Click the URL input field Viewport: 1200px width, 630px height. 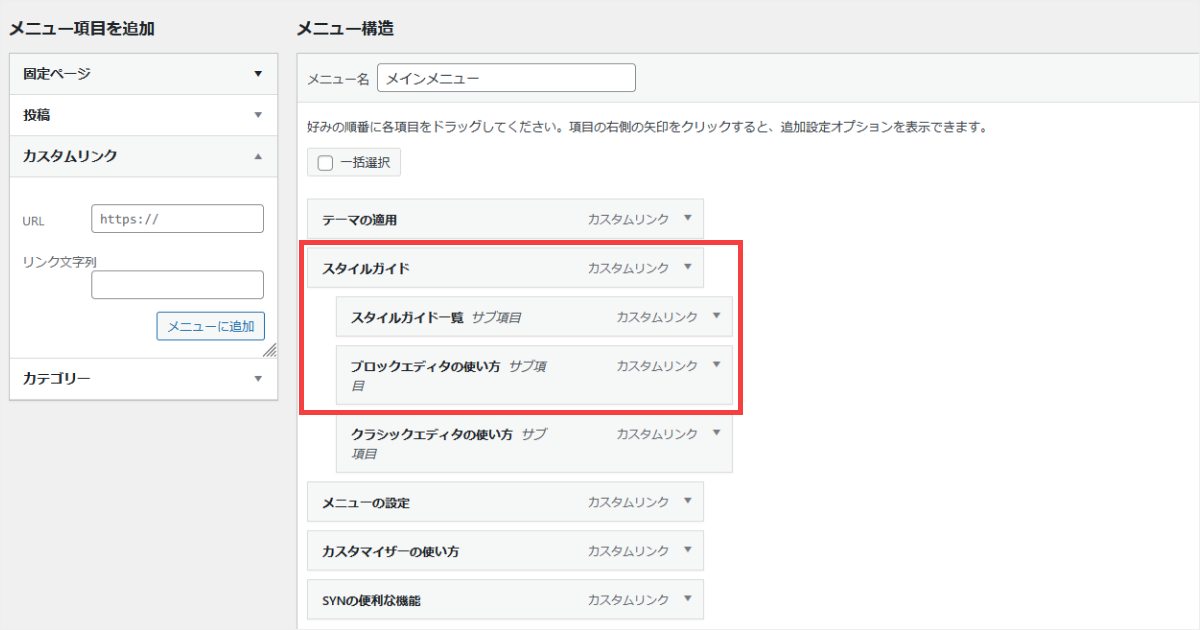[177, 219]
